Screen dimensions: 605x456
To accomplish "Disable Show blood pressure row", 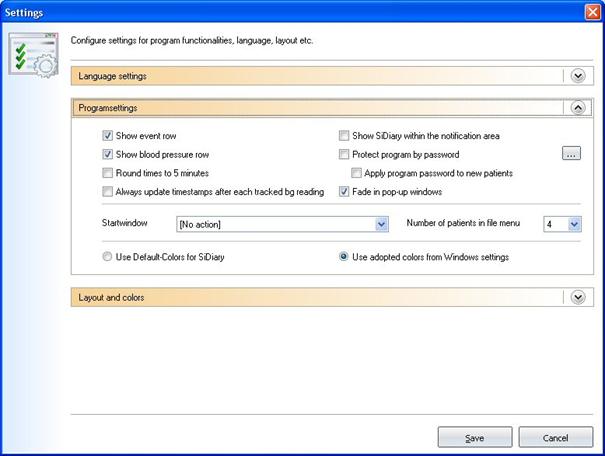I will [x=108, y=155].
